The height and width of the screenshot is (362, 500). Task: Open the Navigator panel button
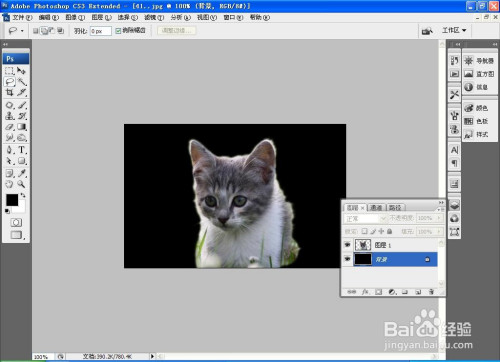point(479,61)
